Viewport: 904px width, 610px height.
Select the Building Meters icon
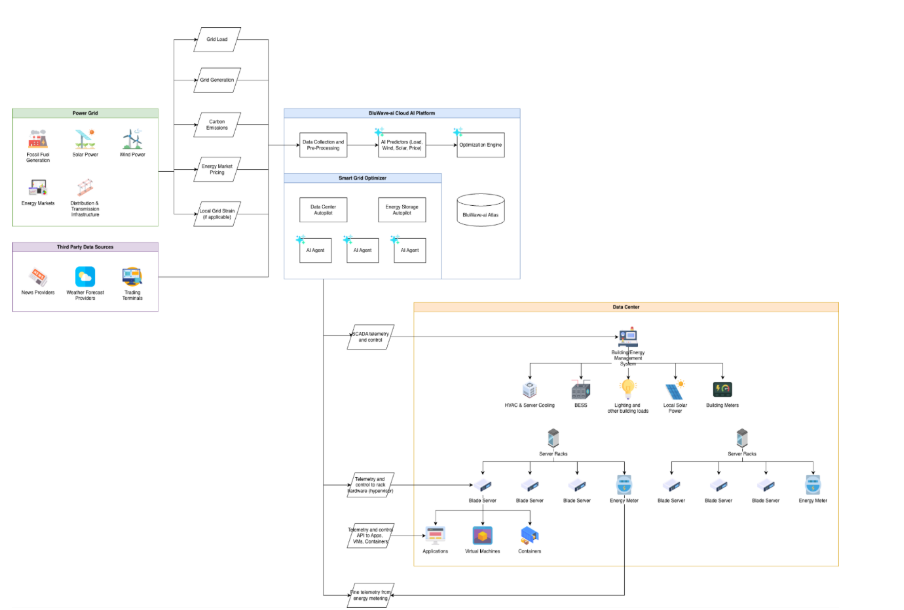point(723,389)
